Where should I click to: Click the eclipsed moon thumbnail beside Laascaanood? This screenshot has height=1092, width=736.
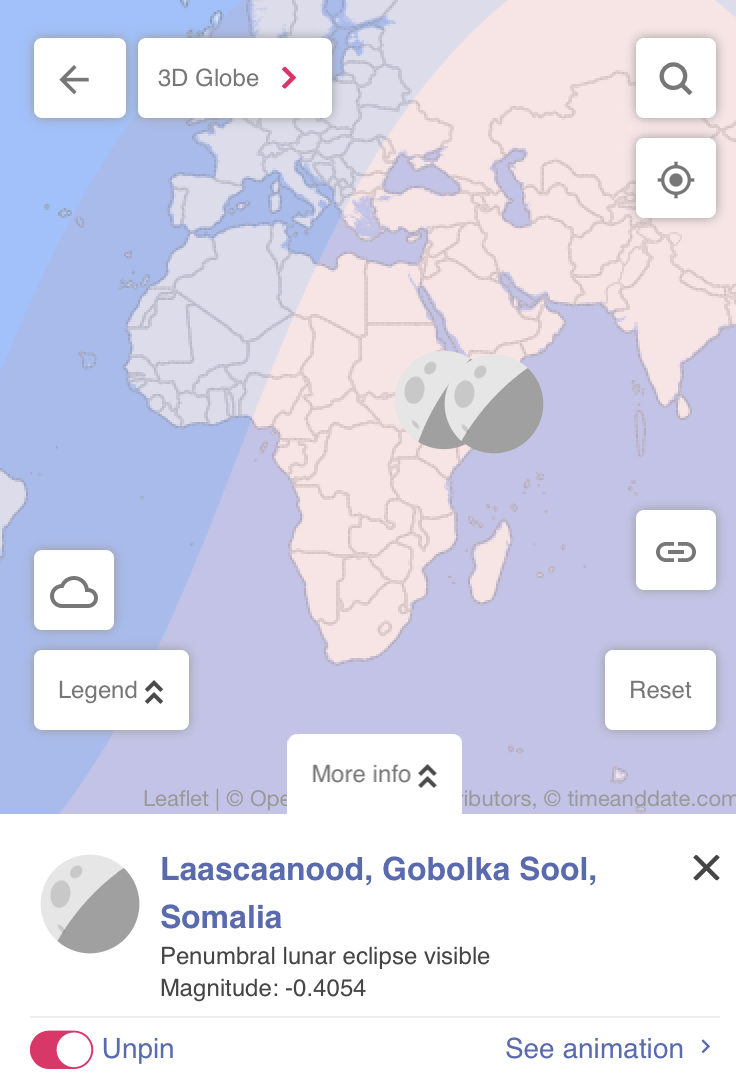coord(90,904)
